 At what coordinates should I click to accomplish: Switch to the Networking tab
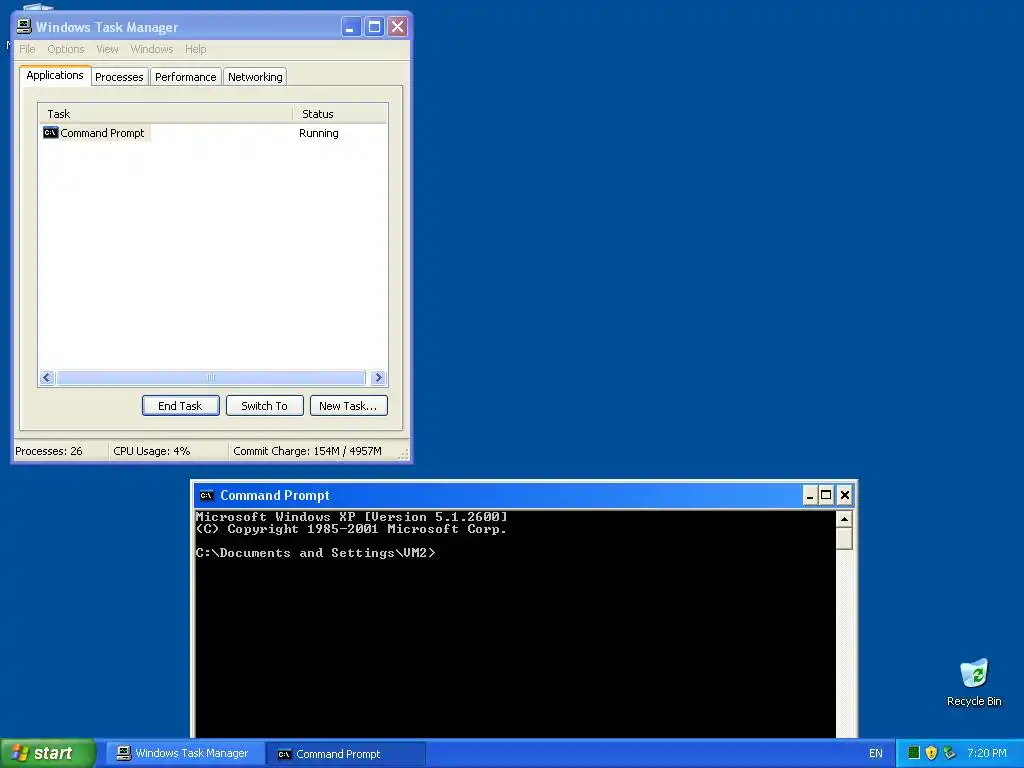[255, 76]
